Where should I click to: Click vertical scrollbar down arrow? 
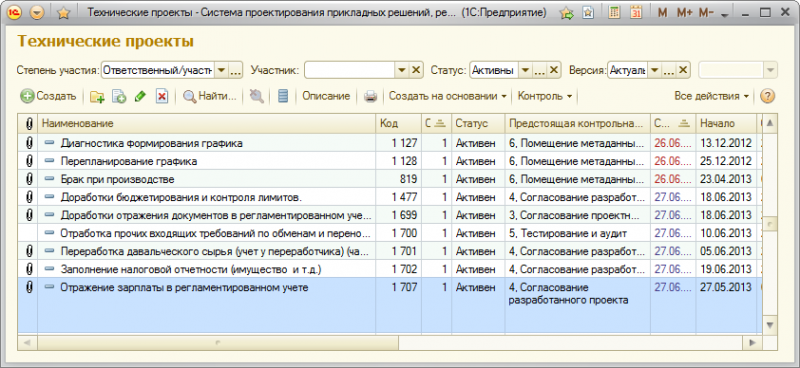pos(770,325)
